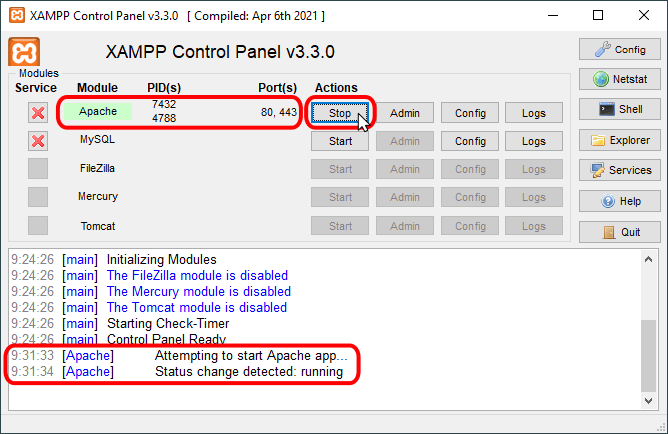
Task: Click Mercury Config button
Action: (470, 197)
